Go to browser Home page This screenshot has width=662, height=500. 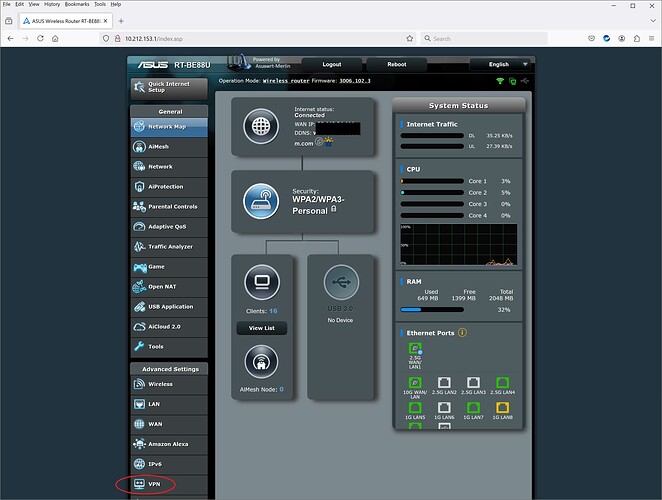[x=55, y=38]
